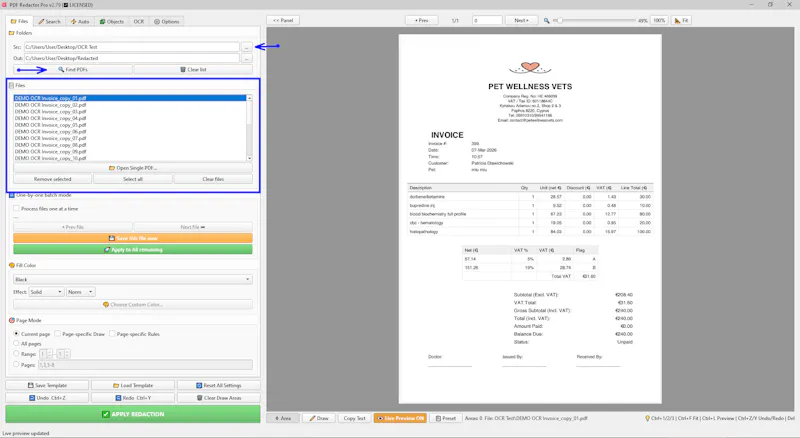This screenshot has height=438, width=800.
Task: Open the Options tab
Action: pyautogui.click(x=167, y=21)
